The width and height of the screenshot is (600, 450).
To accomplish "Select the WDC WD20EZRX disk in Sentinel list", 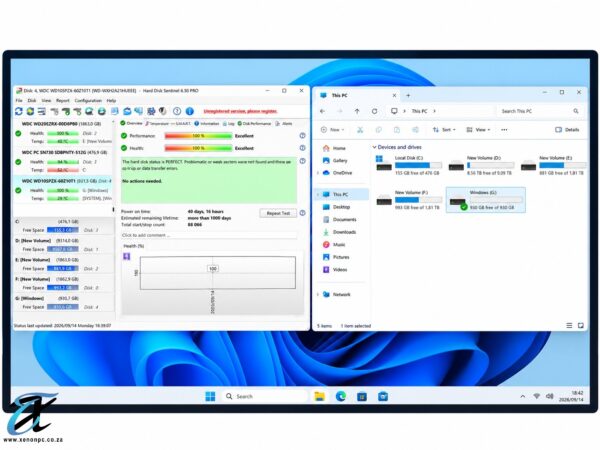I will tap(63, 133).
